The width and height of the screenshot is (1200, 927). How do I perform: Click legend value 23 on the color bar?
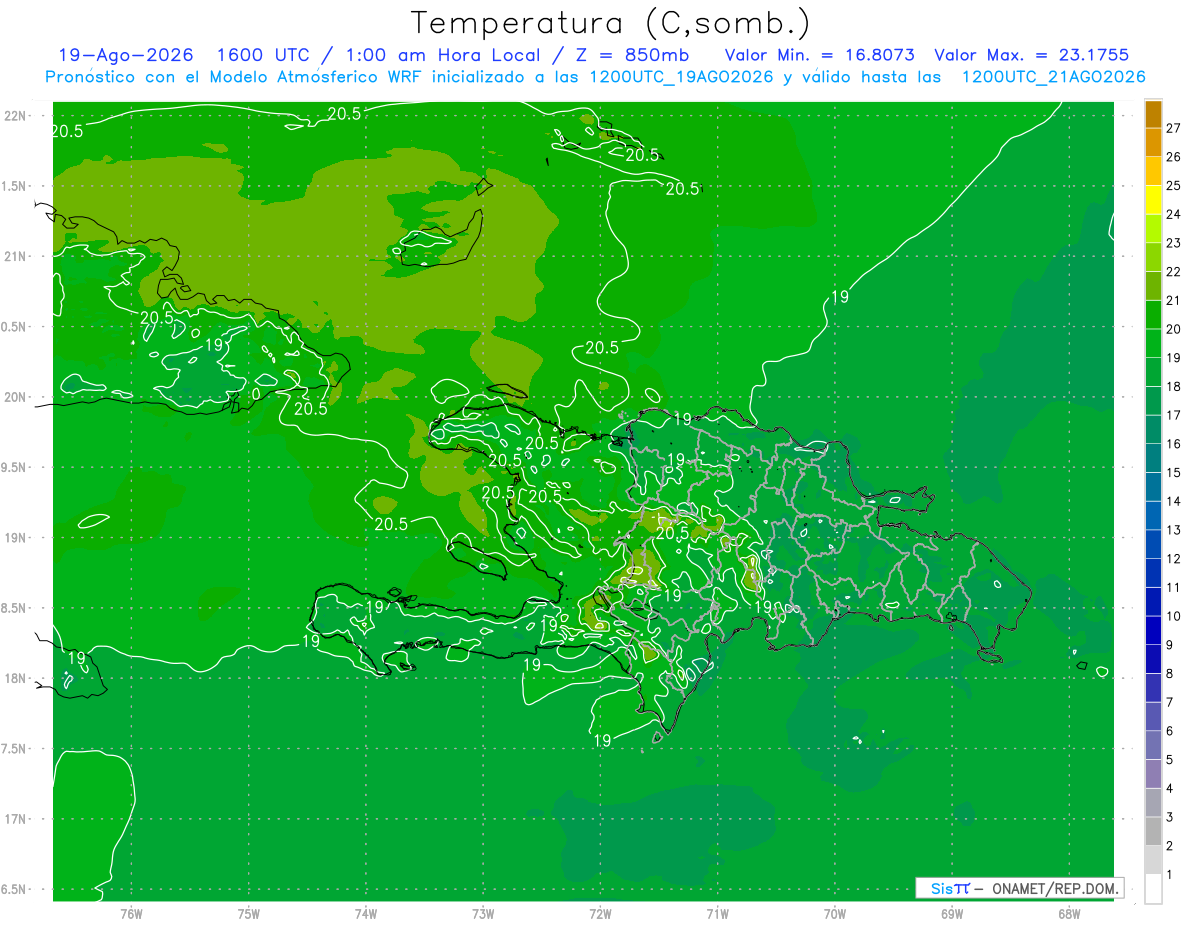[1175, 243]
